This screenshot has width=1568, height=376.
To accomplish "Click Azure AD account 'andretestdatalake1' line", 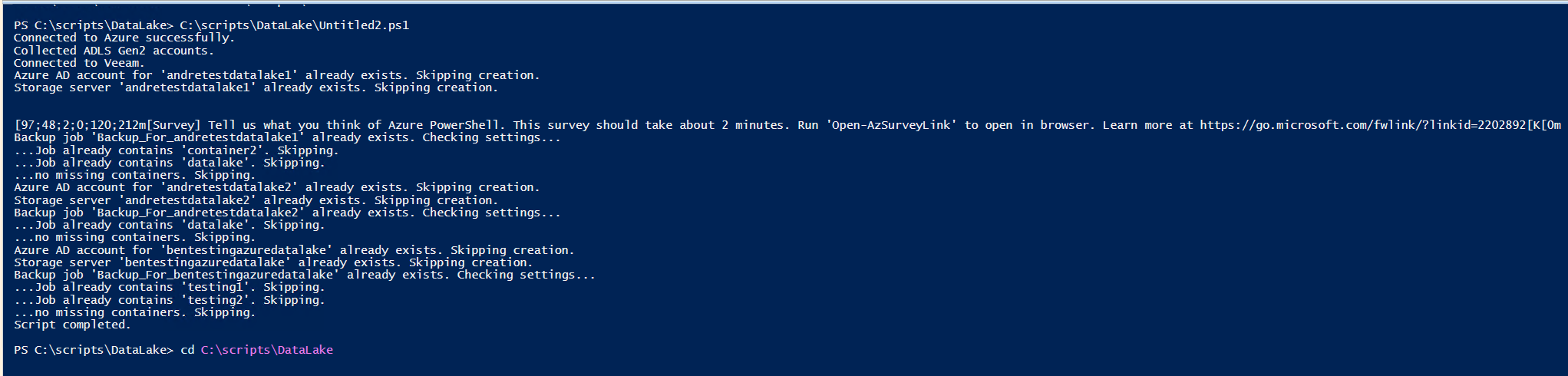I will [276, 75].
